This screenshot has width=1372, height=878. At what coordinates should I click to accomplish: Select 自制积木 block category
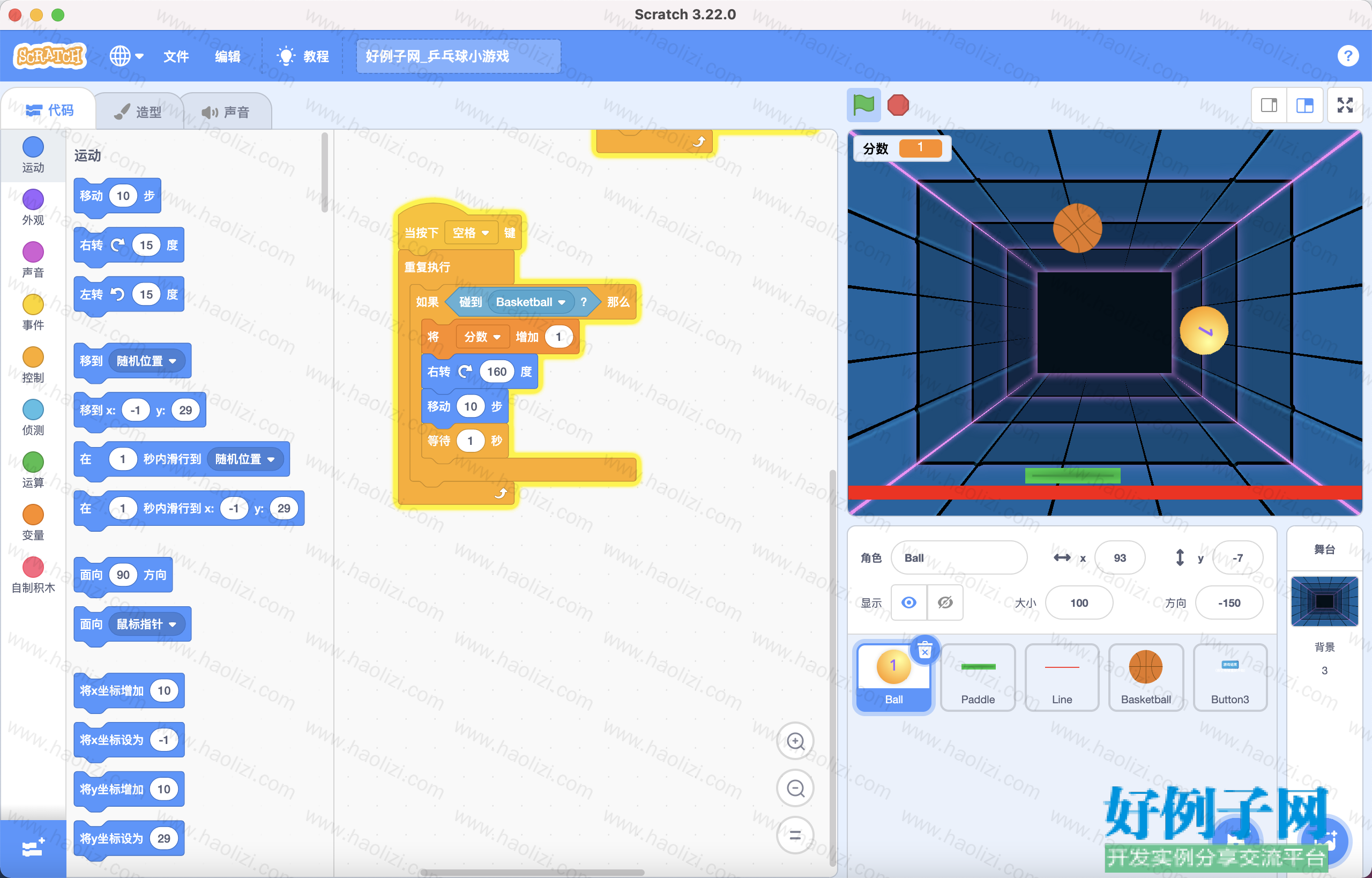coord(33,575)
